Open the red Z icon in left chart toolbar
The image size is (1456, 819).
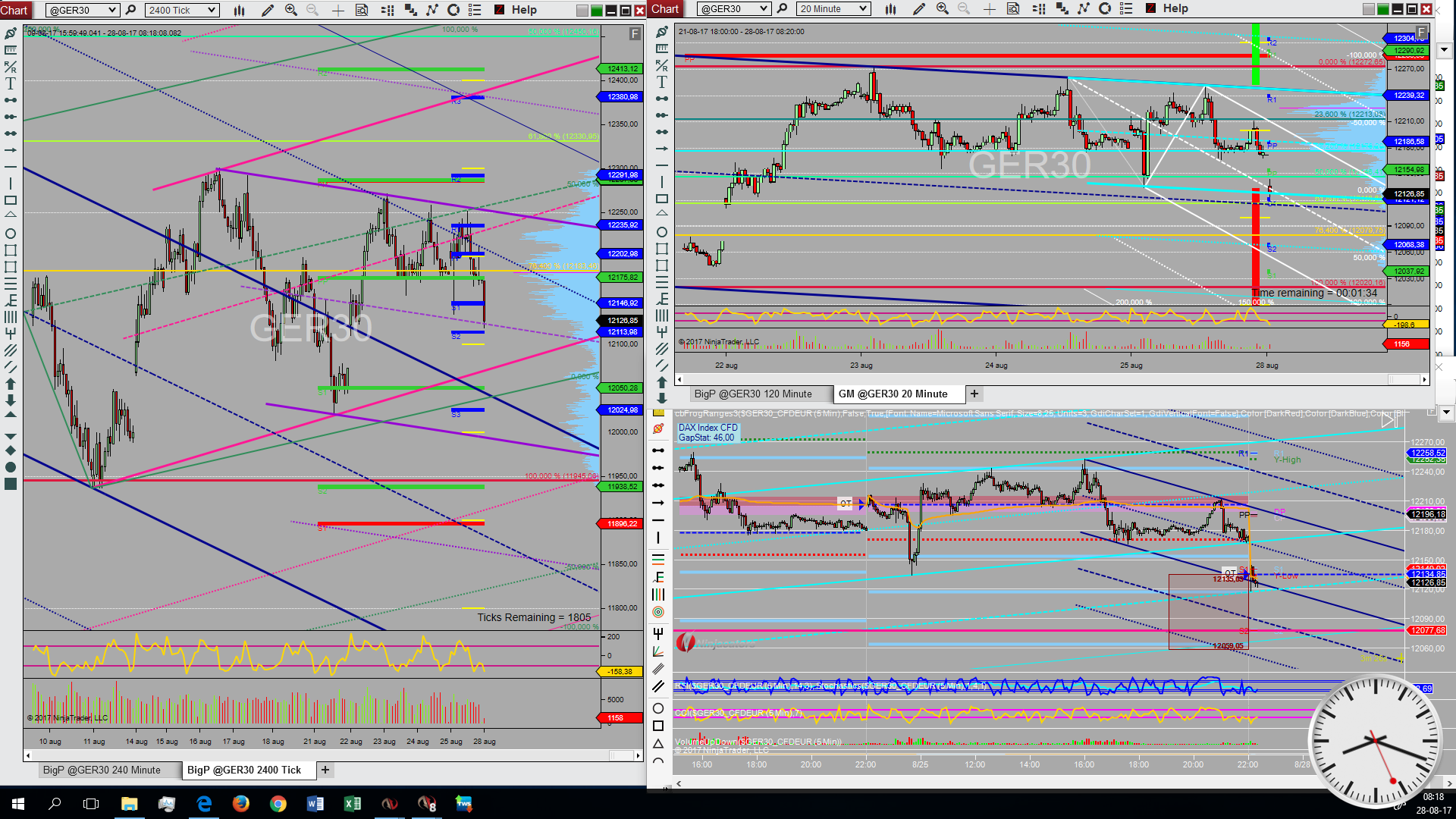(x=500, y=10)
